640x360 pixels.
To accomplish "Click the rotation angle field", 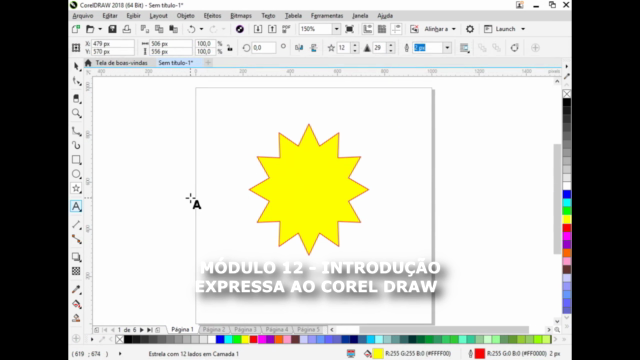I will click(264, 48).
